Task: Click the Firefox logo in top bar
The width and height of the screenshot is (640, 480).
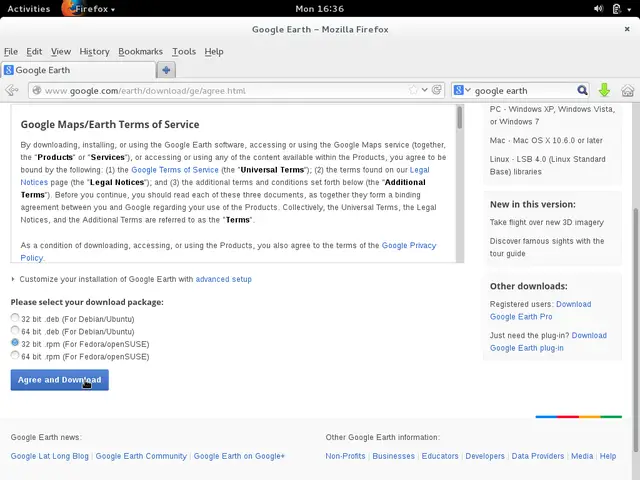Action: click(x=69, y=8)
